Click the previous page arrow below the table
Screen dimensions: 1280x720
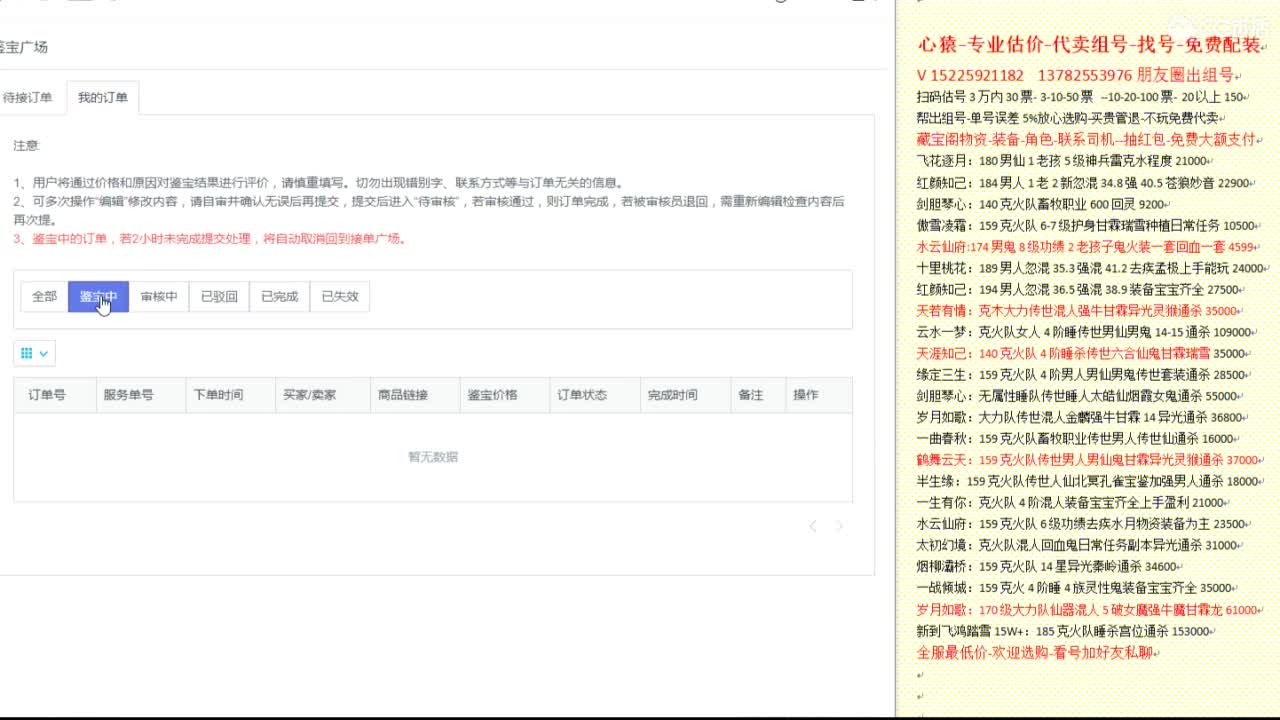click(x=812, y=525)
